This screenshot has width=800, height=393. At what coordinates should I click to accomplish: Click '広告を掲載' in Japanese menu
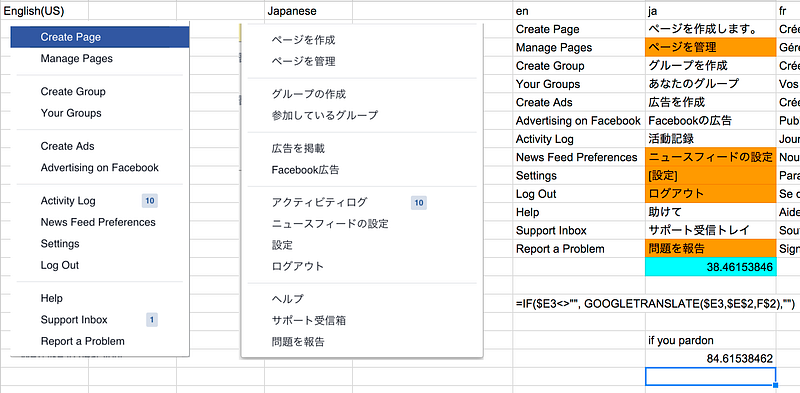point(298,149)
